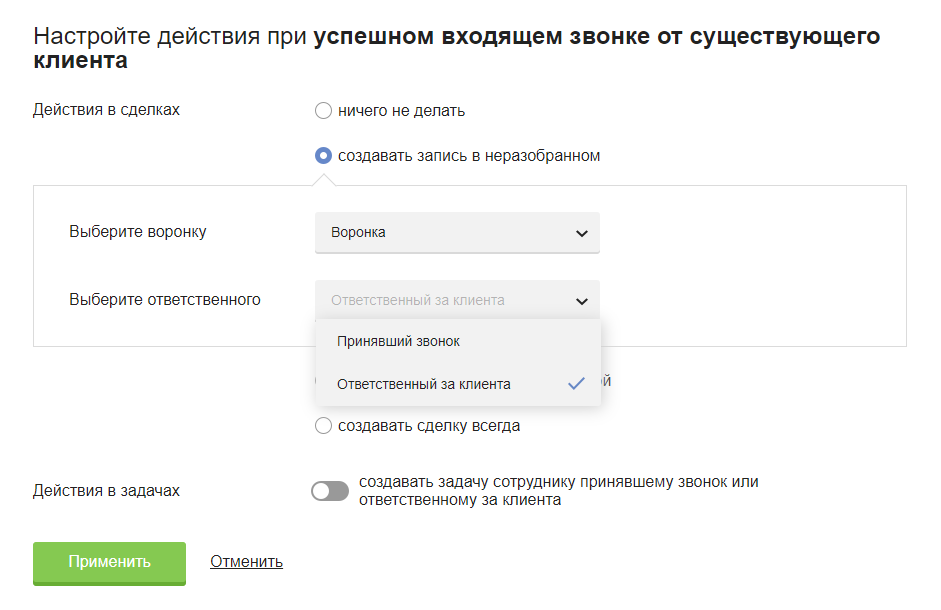Pick "Принявший звонок" from the dropdown list

(x=398, y=341)
